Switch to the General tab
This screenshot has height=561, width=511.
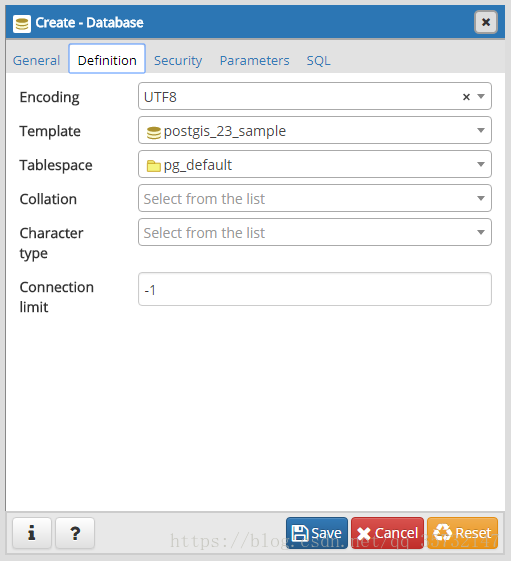[36, 60]
